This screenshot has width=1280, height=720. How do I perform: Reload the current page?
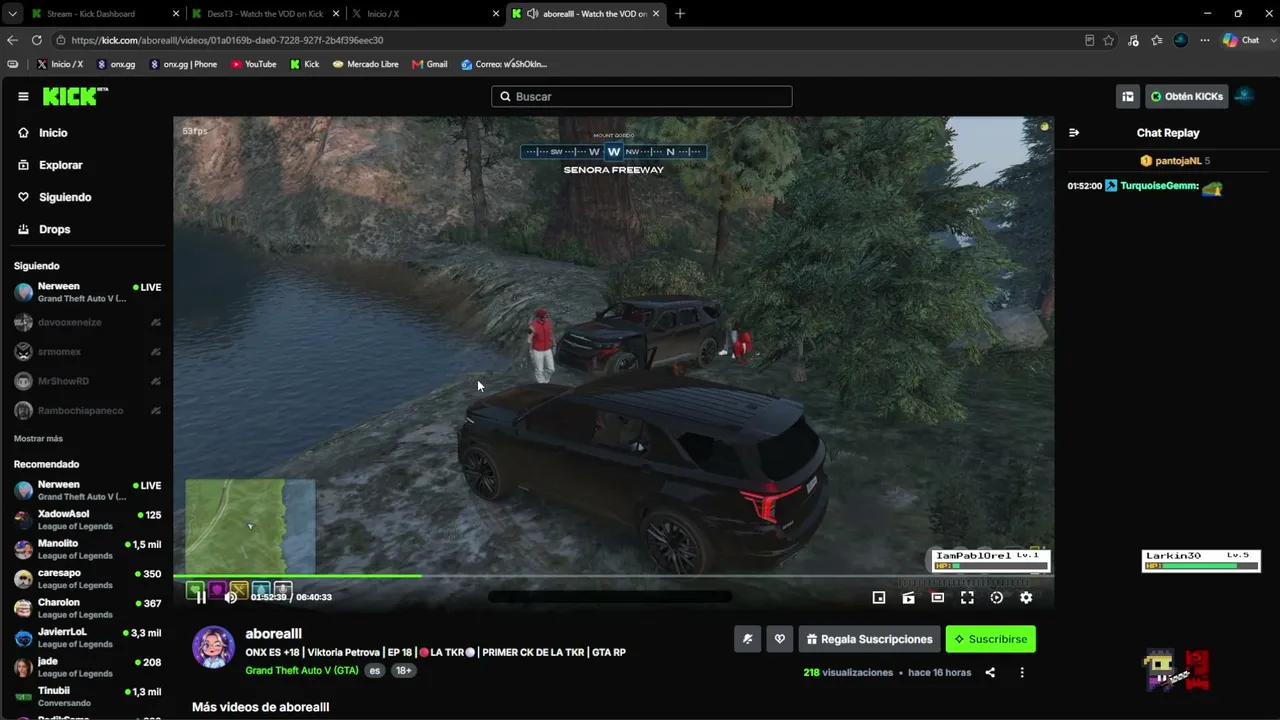click(x=37, y=40)
